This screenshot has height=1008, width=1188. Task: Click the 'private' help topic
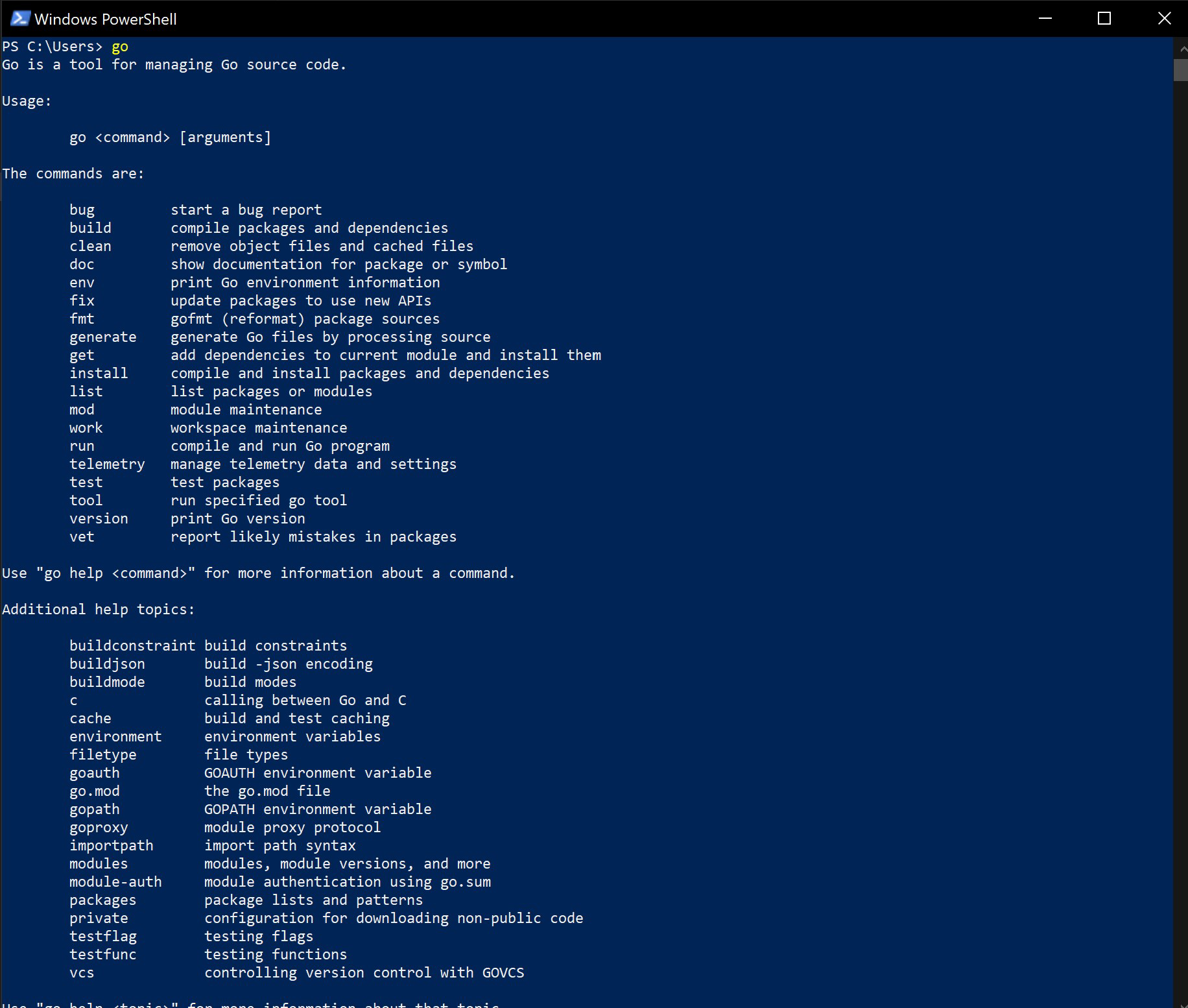tap(99, 918)
